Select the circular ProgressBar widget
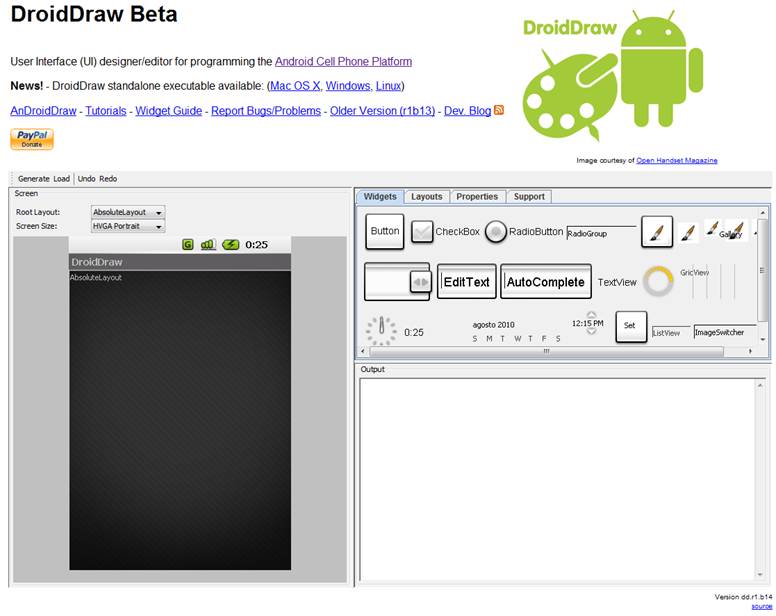This screenshot has width=776, height=616. click(x=658, y=282)
